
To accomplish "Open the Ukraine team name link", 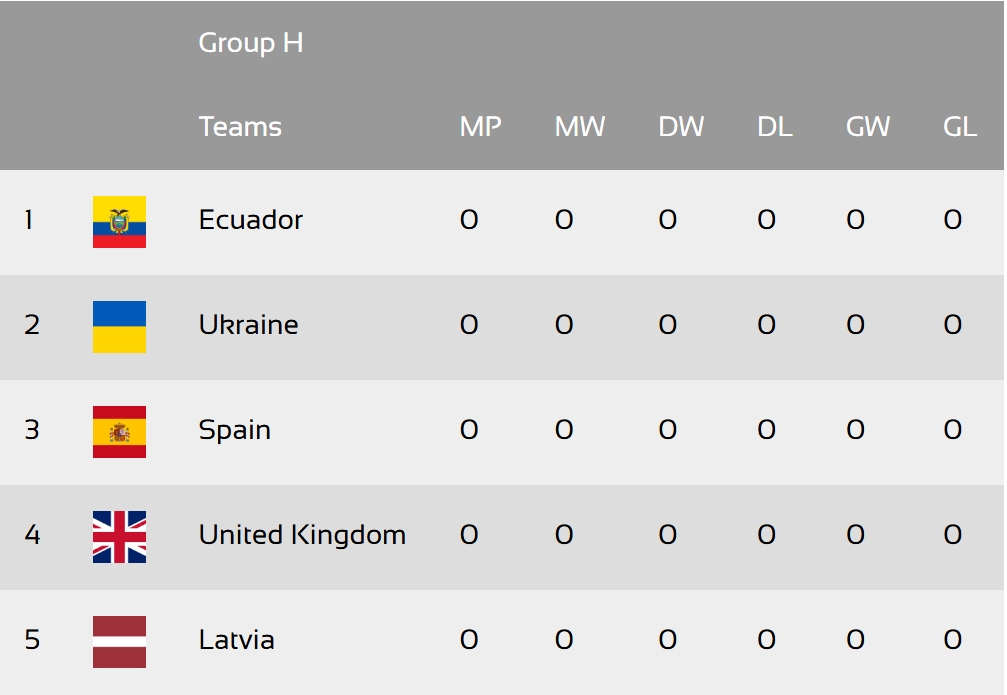I will (x=249, y=324).
